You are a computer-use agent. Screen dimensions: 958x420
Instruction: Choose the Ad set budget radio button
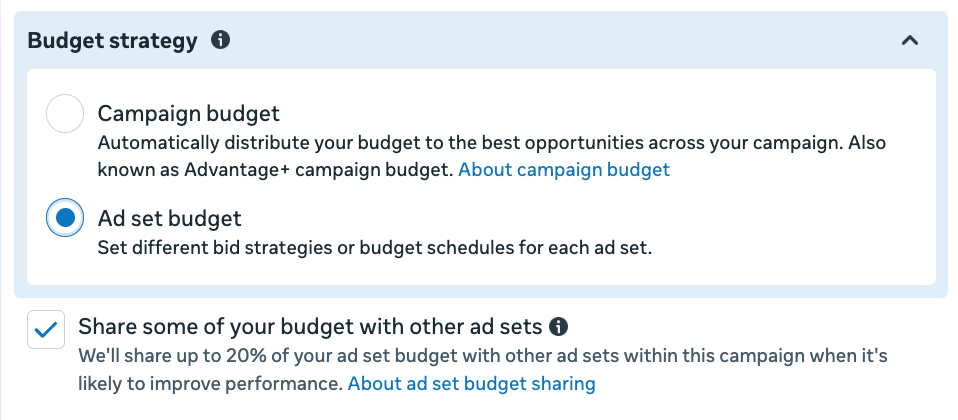tap(65, 219)
